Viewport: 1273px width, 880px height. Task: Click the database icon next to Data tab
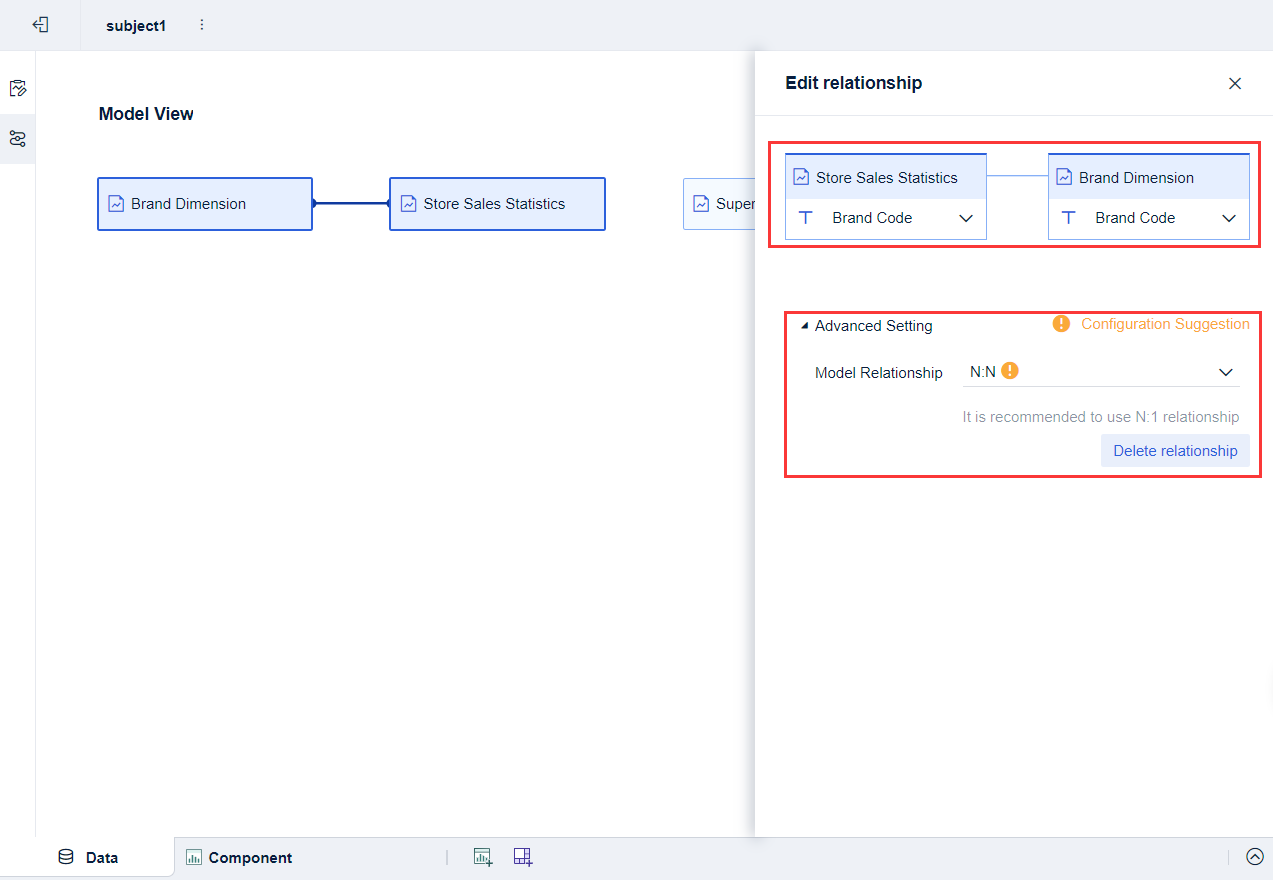click(65, 857)
